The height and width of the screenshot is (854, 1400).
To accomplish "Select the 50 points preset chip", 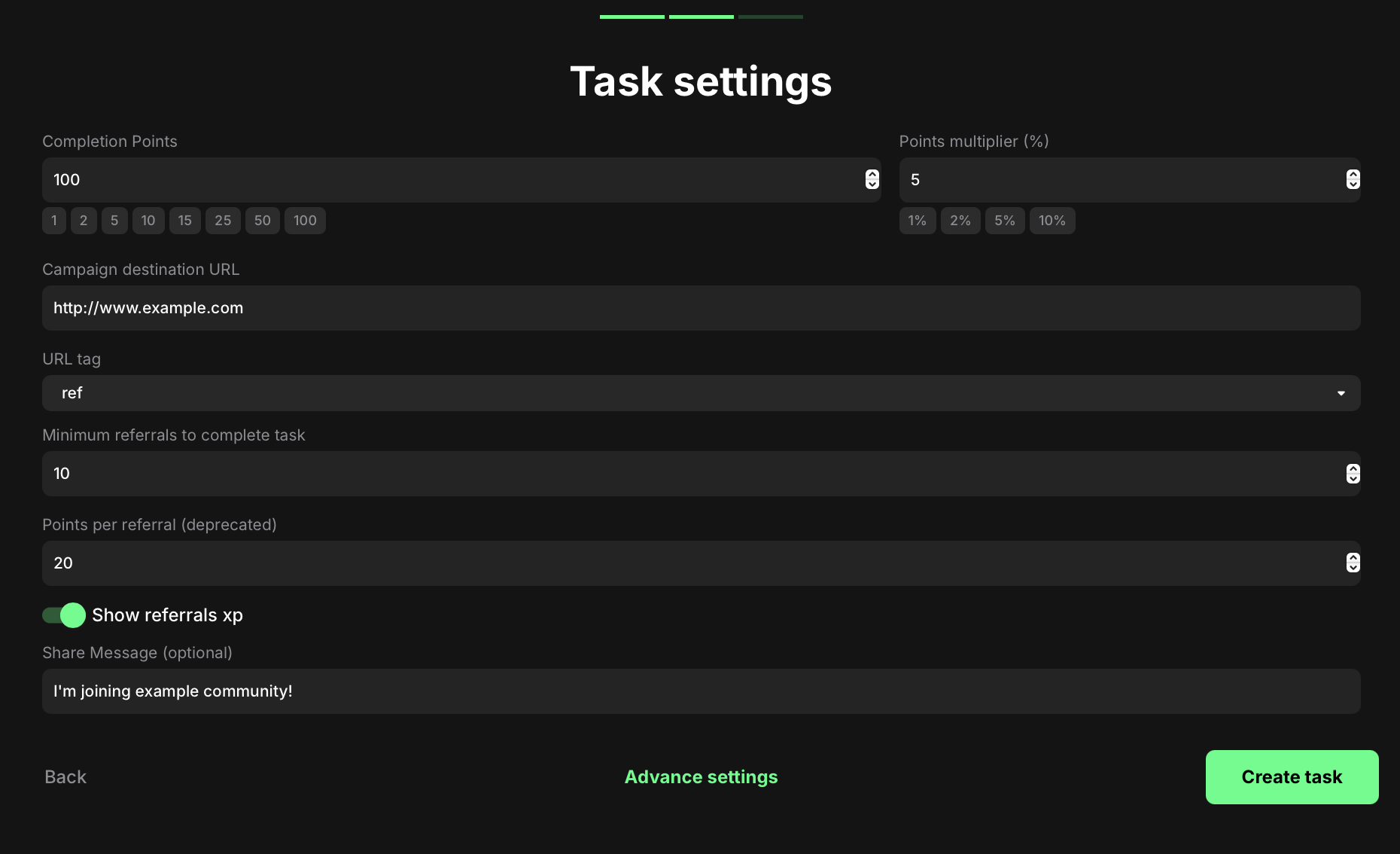I will point(262,221).
